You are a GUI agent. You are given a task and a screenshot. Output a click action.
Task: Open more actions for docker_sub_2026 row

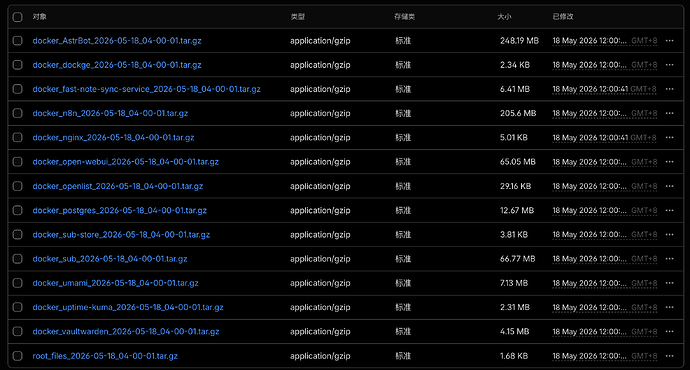click(669, 259)
